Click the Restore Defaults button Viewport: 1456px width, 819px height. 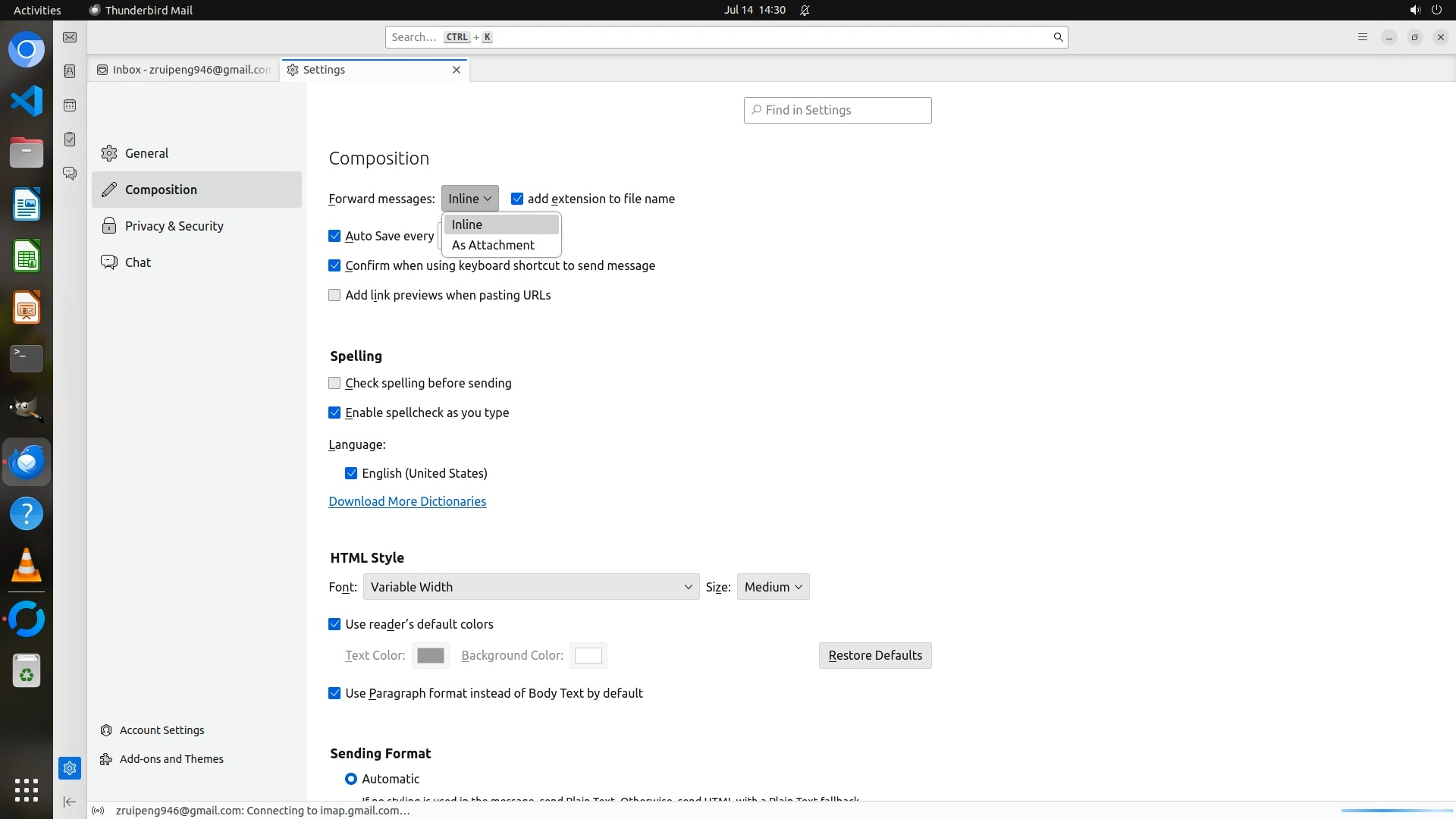(x=874, y=655)
